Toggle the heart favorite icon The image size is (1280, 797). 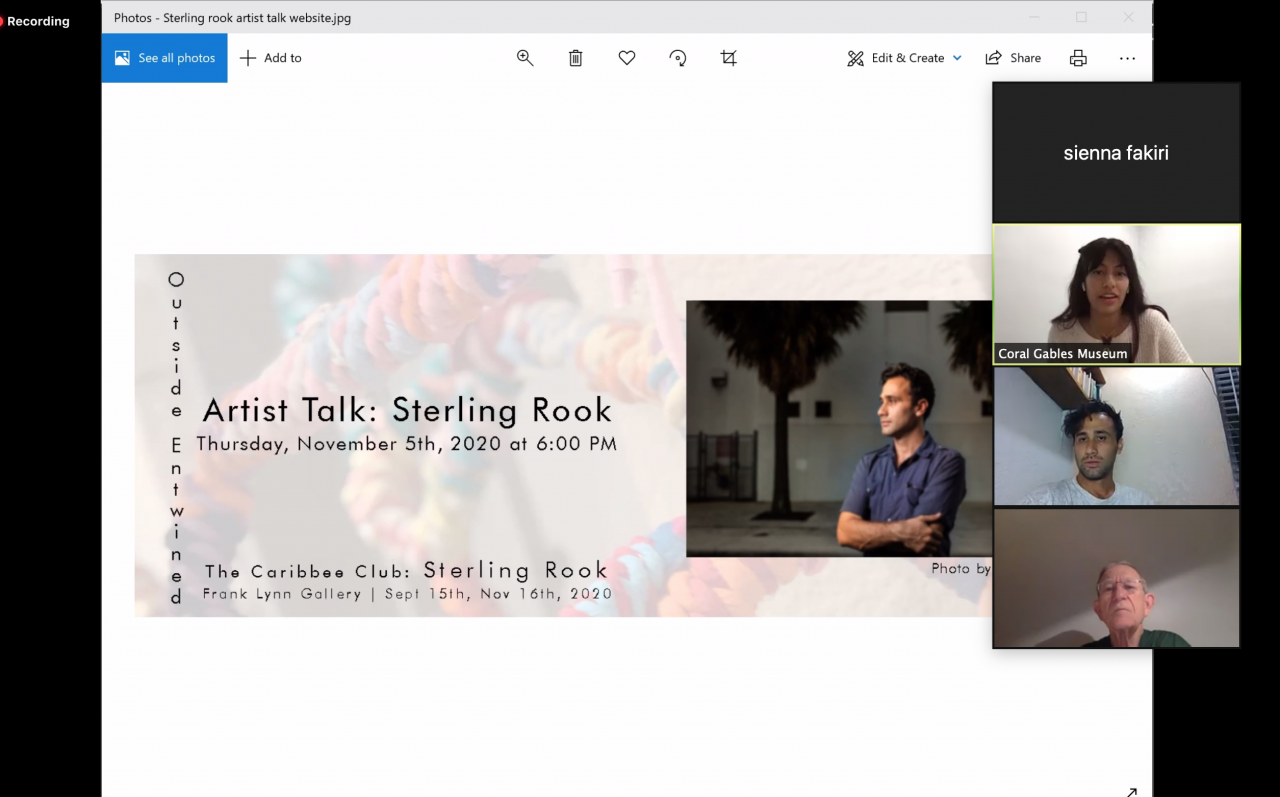pyautogui.click(x=627, y=58)
